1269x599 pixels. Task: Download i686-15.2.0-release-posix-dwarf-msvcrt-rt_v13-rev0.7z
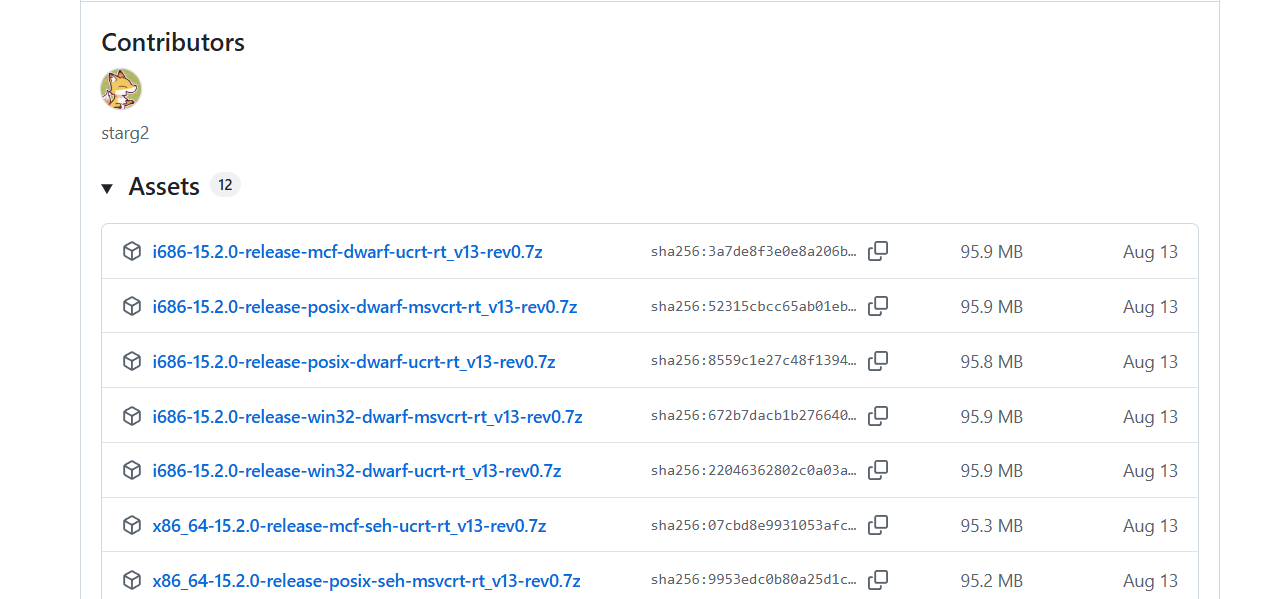pyautogui.click(x=365, y=307)
